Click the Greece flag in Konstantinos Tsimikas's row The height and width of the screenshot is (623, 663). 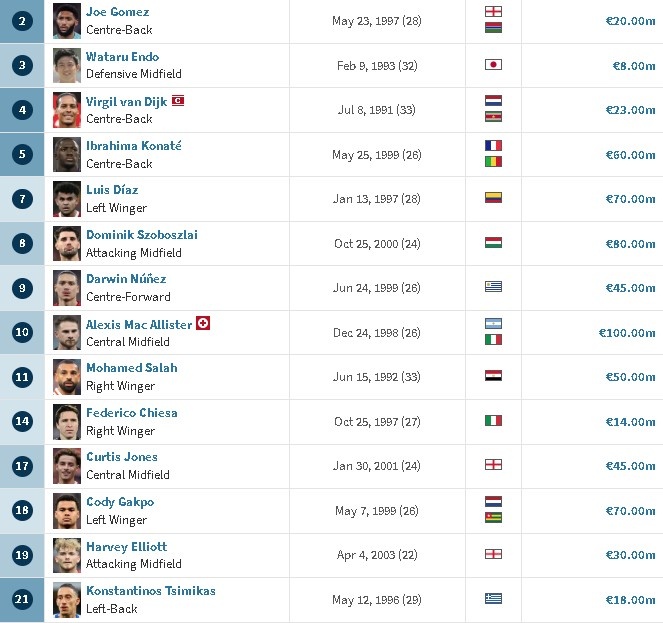coord(492,599)
